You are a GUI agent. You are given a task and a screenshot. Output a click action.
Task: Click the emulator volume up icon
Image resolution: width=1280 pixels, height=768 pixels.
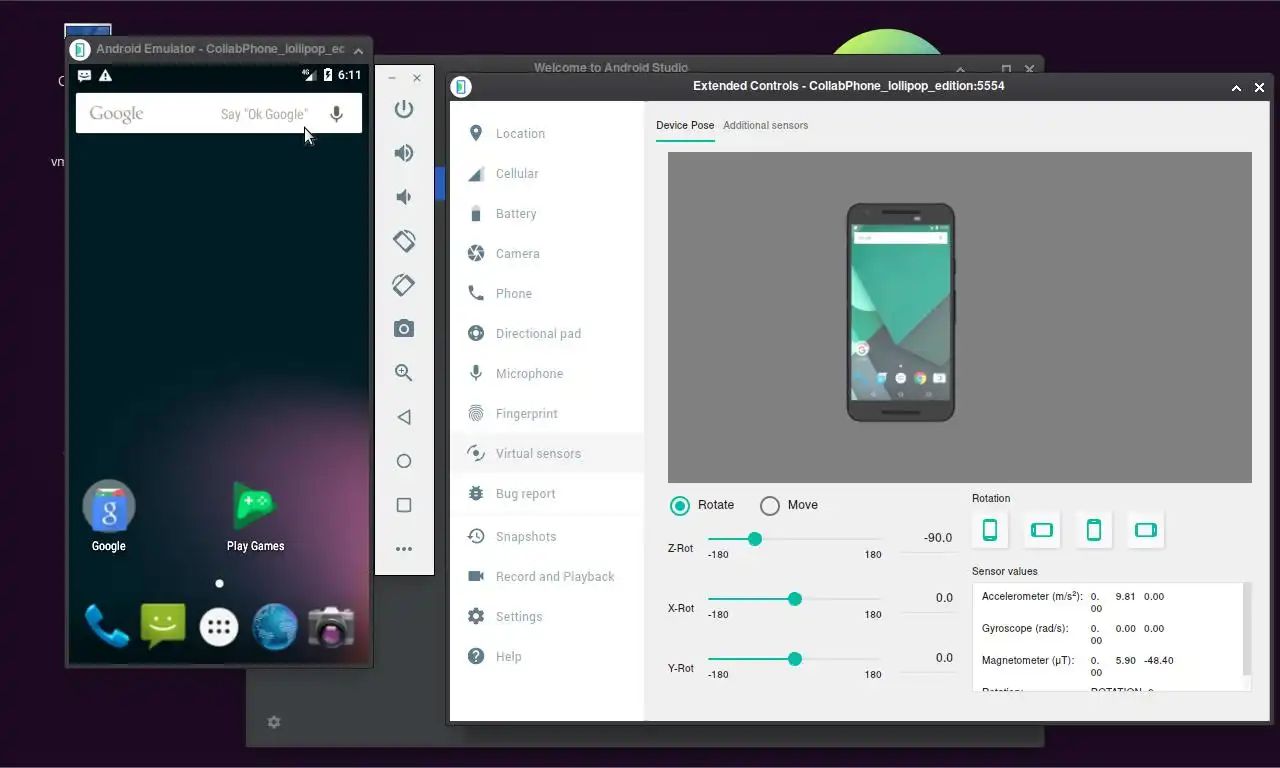coord(404,153)
